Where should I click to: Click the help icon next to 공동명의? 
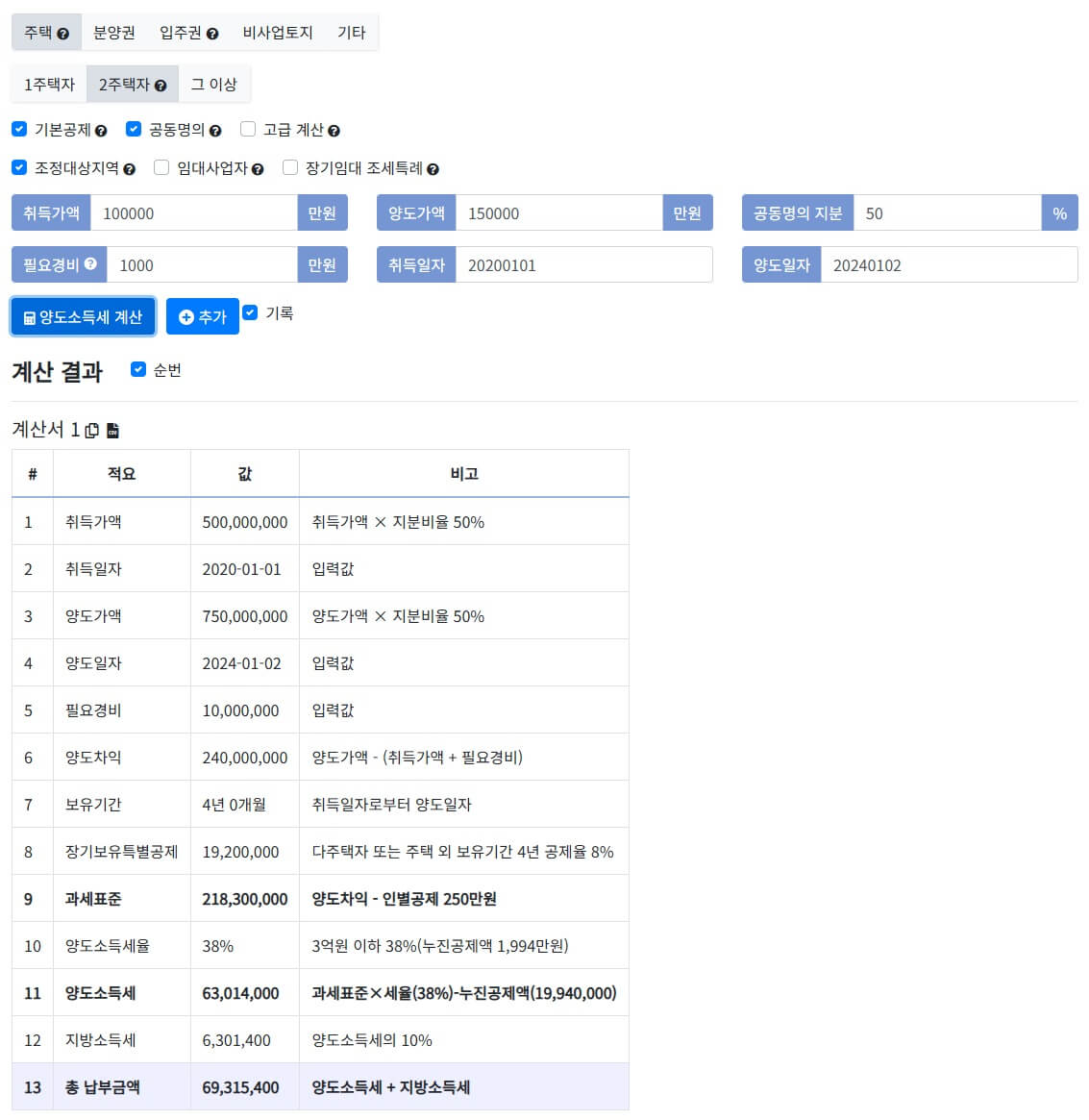click(x=216, y=130)
